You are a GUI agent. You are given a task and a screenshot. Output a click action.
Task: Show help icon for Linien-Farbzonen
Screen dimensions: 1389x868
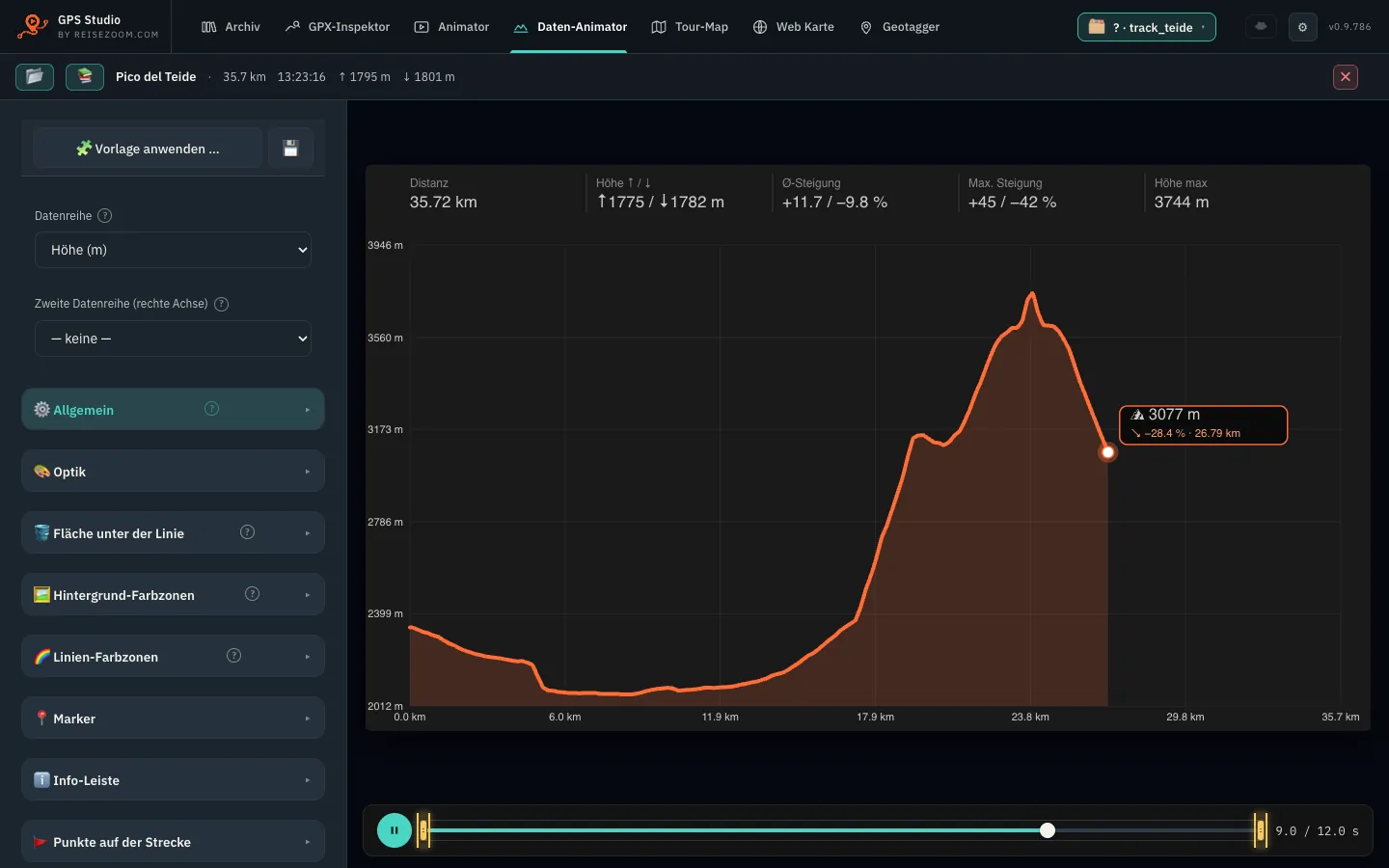pyautogui.click(x=233, y=656)
